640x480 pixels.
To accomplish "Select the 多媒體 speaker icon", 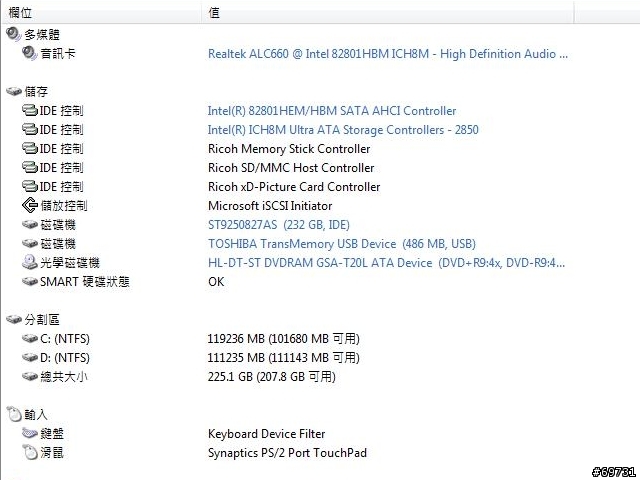I will tap(13, 34).
